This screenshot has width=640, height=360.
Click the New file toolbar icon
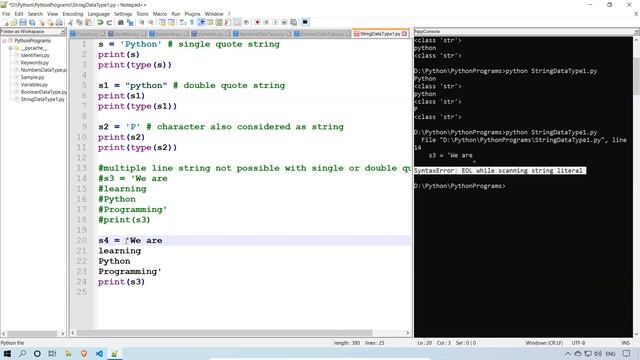tap(6, 22)
